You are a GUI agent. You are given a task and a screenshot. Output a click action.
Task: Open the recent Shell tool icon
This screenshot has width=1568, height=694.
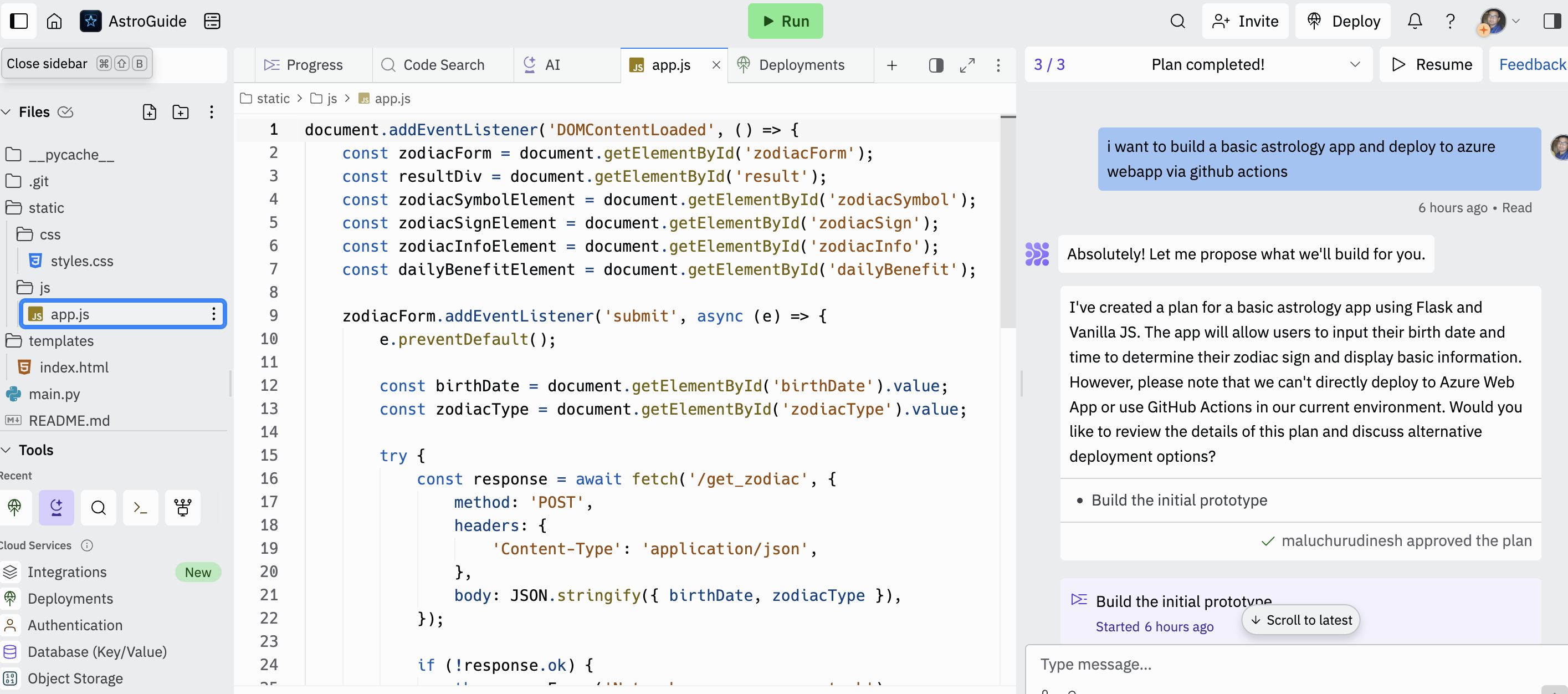pos(141,507)
